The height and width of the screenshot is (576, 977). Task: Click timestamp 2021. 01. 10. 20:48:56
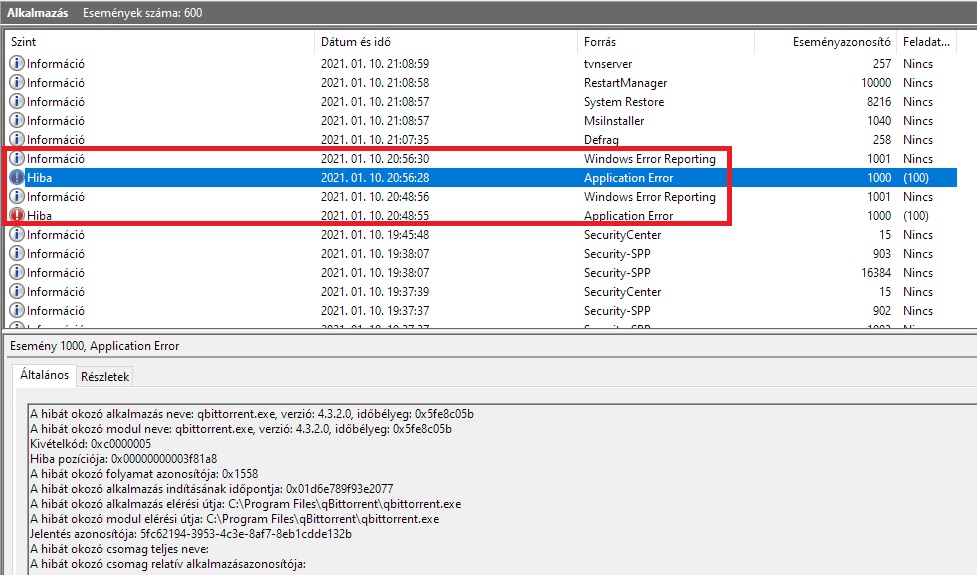pos(375,196)
